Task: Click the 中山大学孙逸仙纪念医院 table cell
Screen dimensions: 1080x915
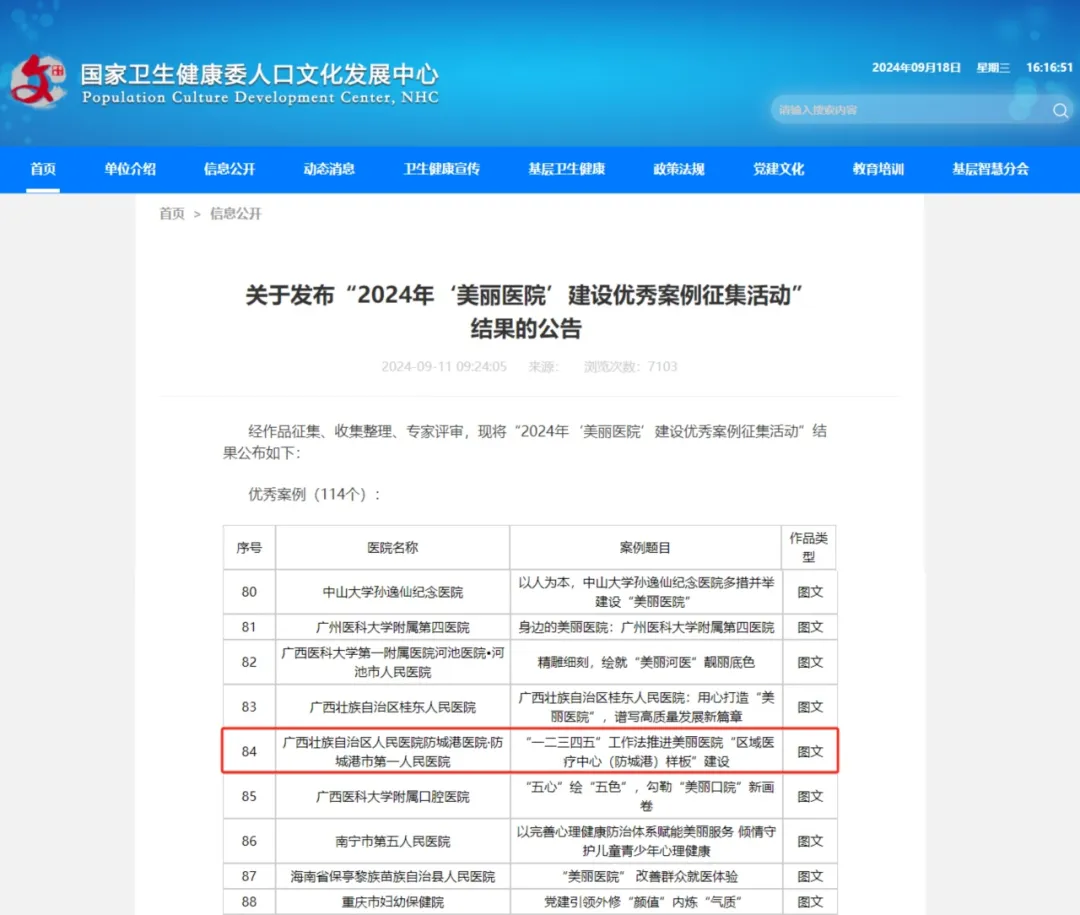Action: (393, 592)
